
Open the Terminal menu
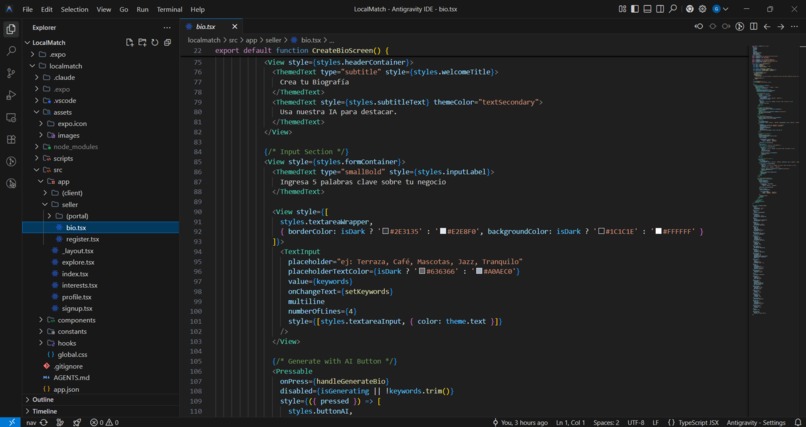coord(169,9)
